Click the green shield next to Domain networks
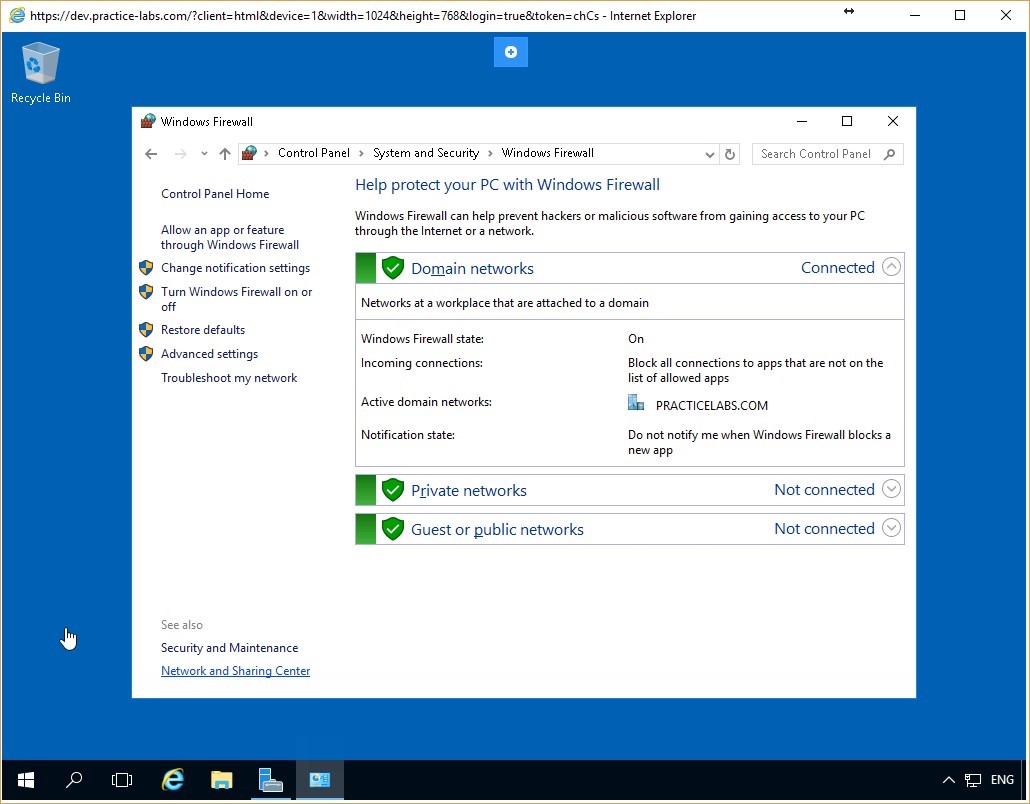Image resolution: width=1030 pixels, height=804 pixels. coord(392,267)
